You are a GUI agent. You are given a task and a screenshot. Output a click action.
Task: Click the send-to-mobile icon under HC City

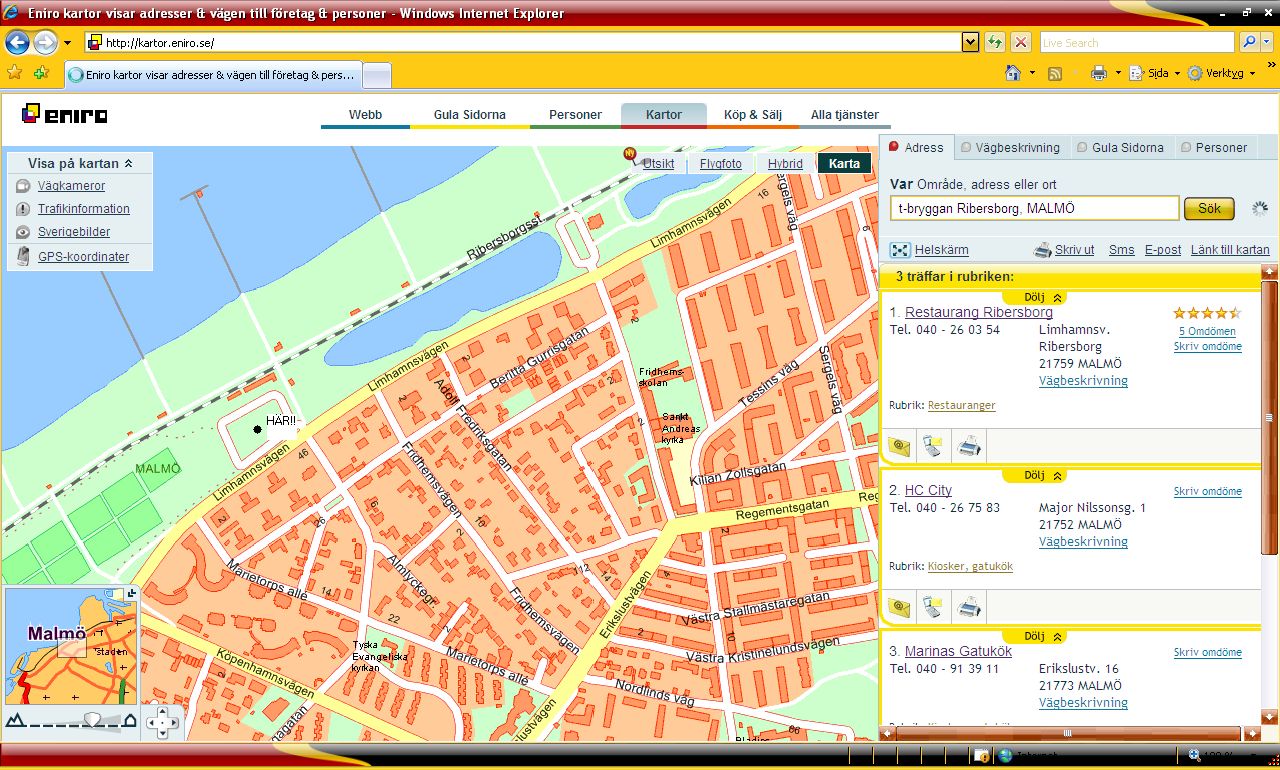[x=933, y=606]
